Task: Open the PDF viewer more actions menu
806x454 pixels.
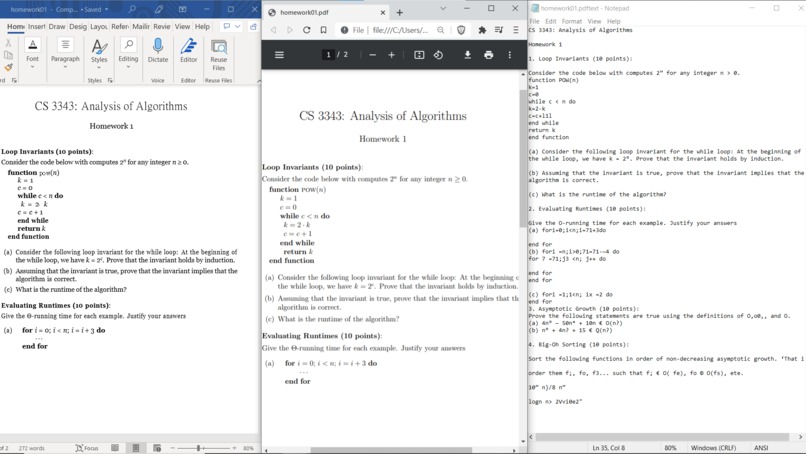Action: click(509, 55)
